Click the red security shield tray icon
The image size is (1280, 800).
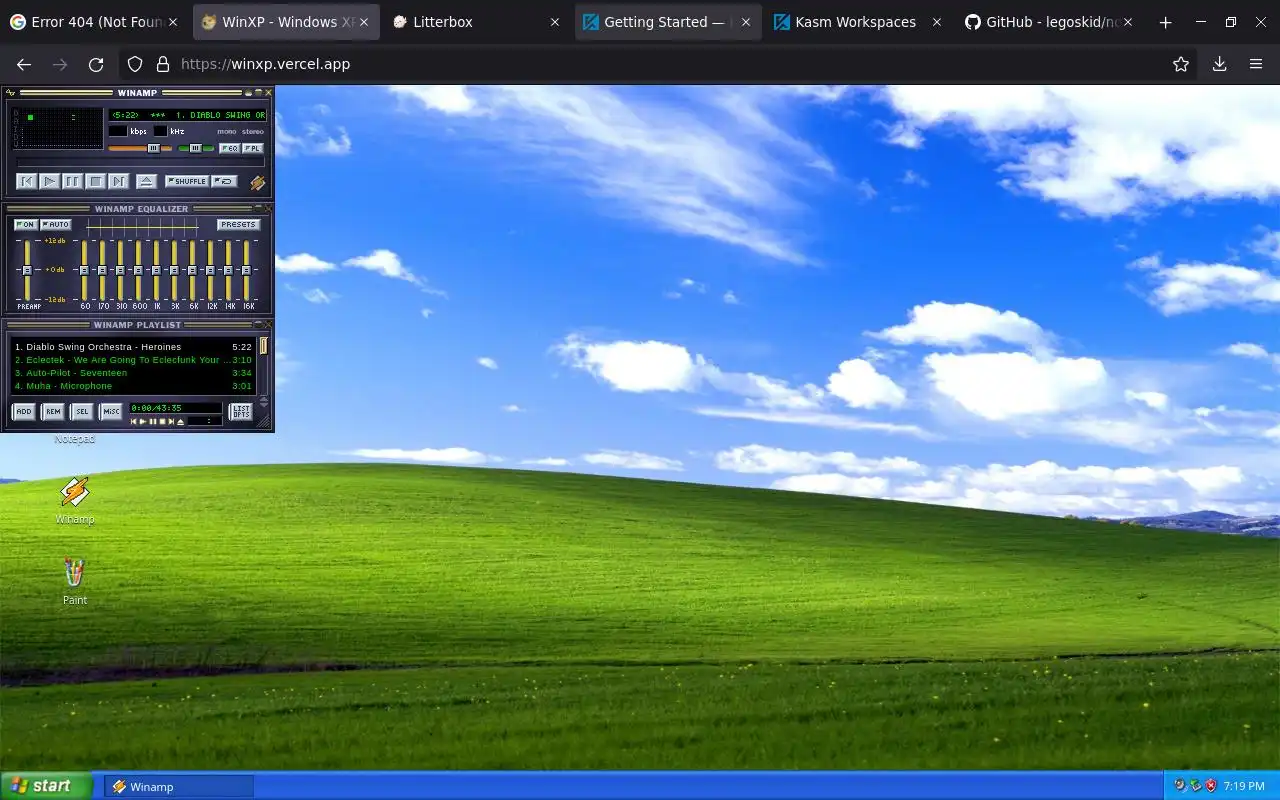(1210, 786)
